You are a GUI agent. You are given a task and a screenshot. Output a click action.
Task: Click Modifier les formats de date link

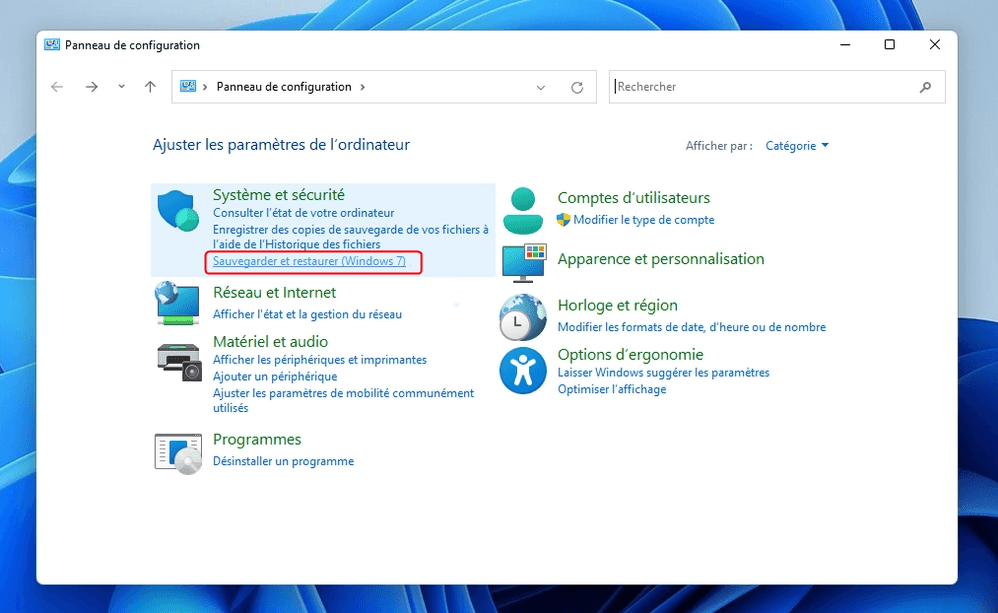(692, 327)
